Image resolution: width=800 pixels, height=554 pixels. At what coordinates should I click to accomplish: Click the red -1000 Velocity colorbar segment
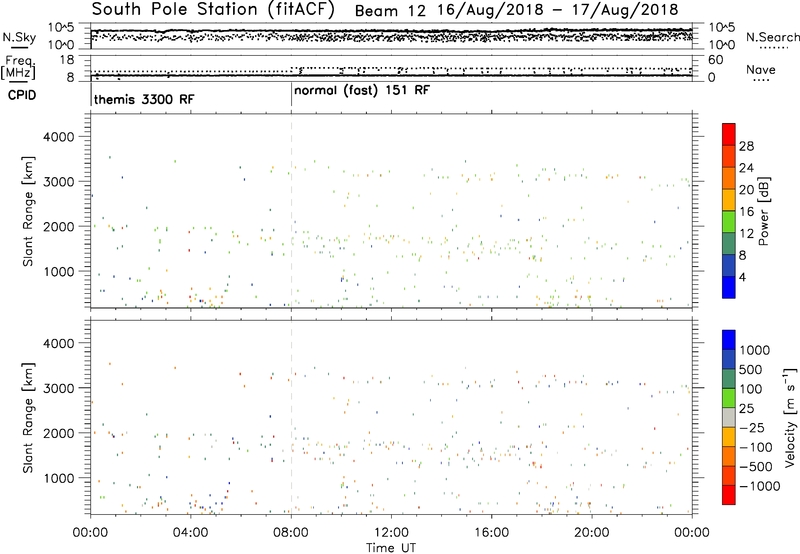[729, 495]
